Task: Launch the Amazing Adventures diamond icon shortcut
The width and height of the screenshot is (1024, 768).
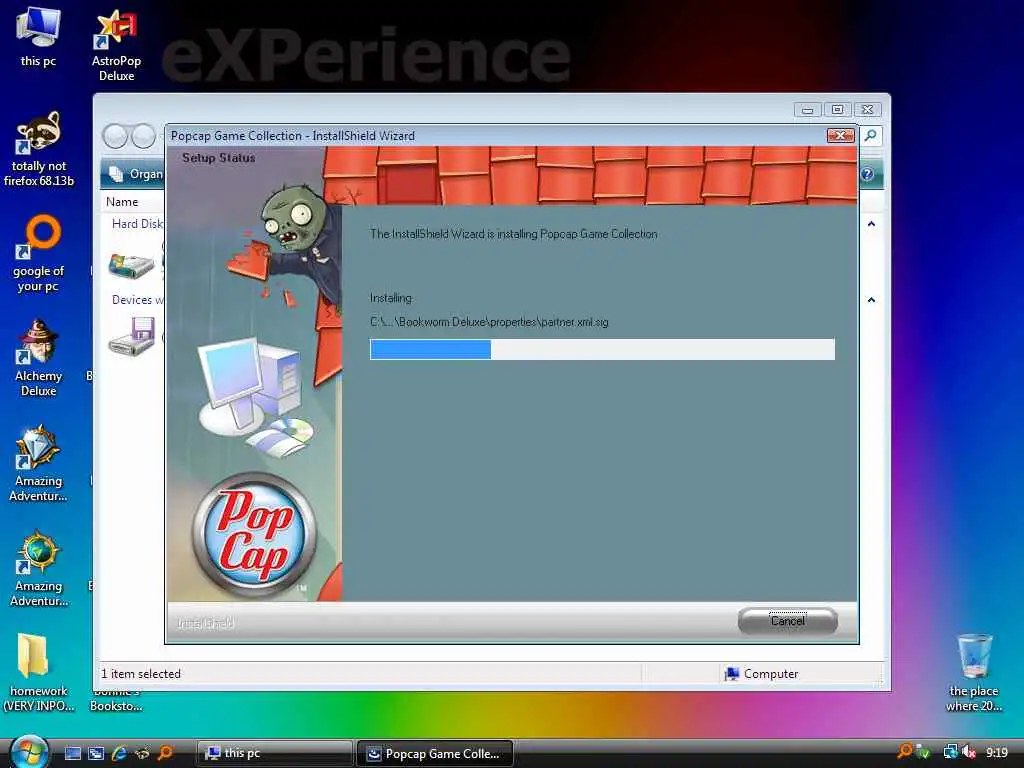Action: tap(38, 463)
